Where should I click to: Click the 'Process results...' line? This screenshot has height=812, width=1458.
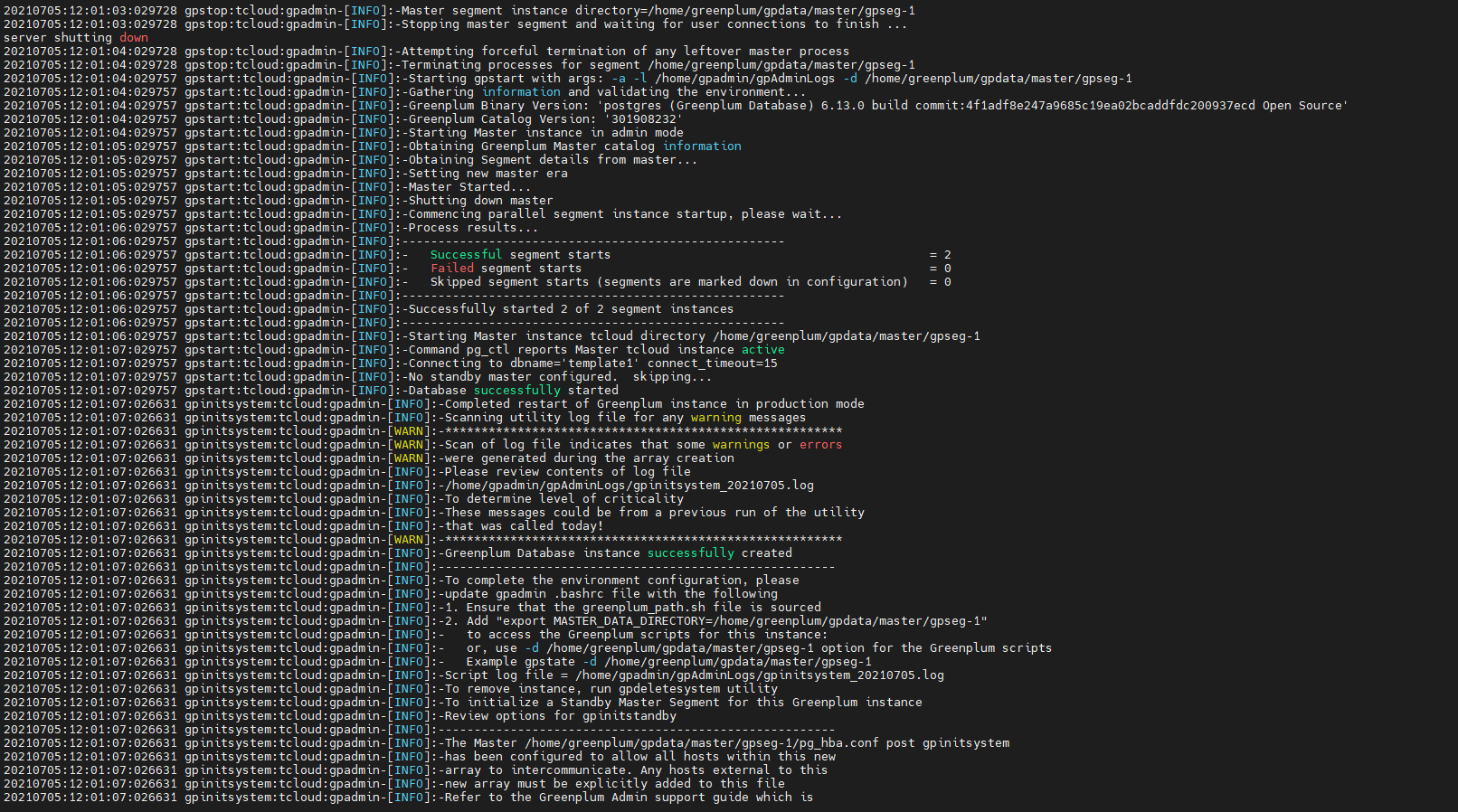(473, 227)
